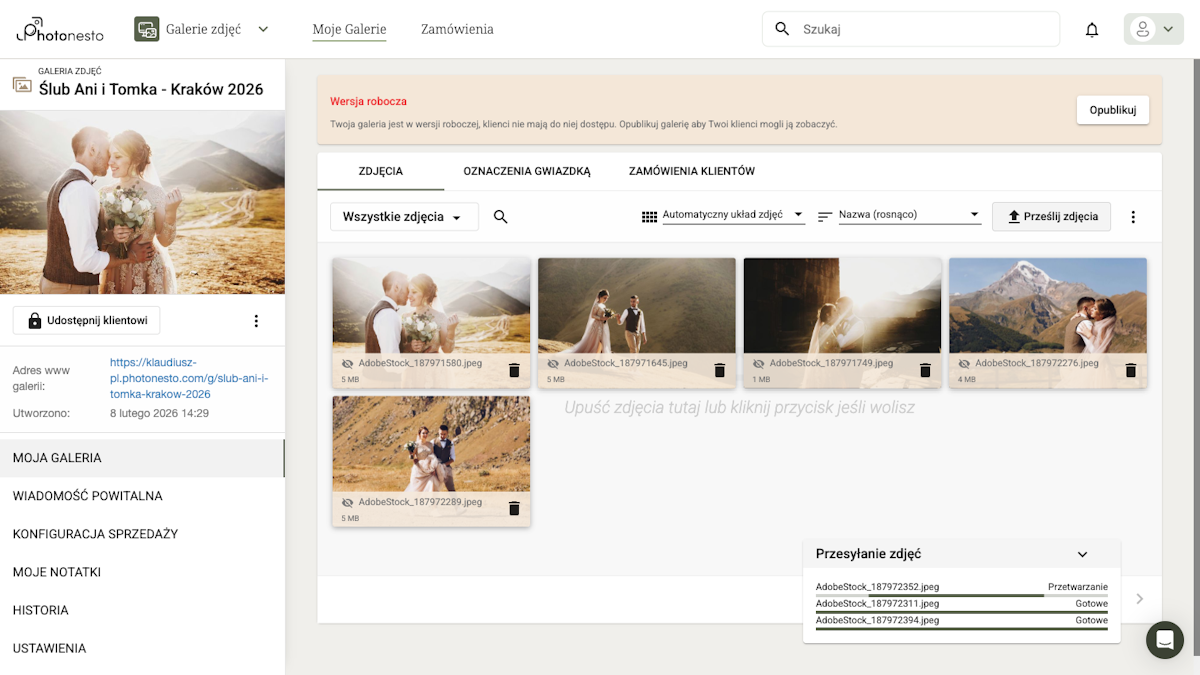1200x675 pixels.
Task: Click the Prześlij zdjęcia upload button
Action: pos(1051,217)
